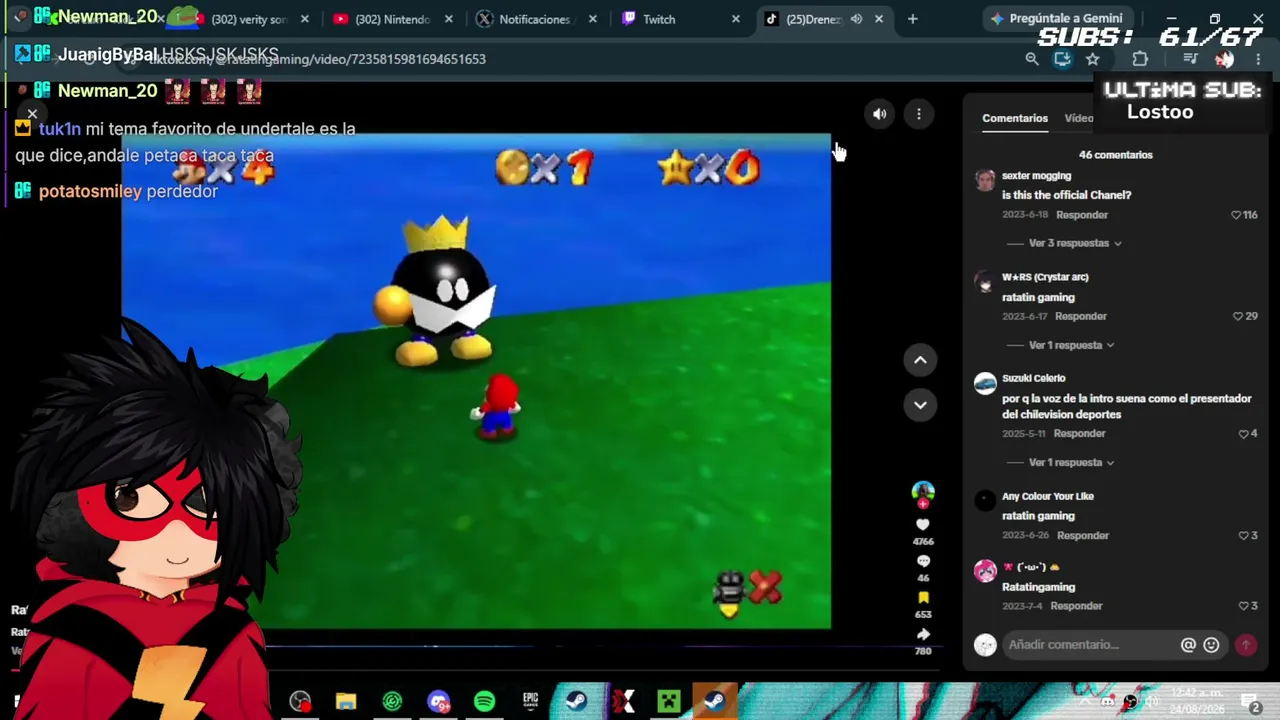Reply to W★RS (Crystar arc) comment
1280x720 pixels.
tap(1081, 316)
